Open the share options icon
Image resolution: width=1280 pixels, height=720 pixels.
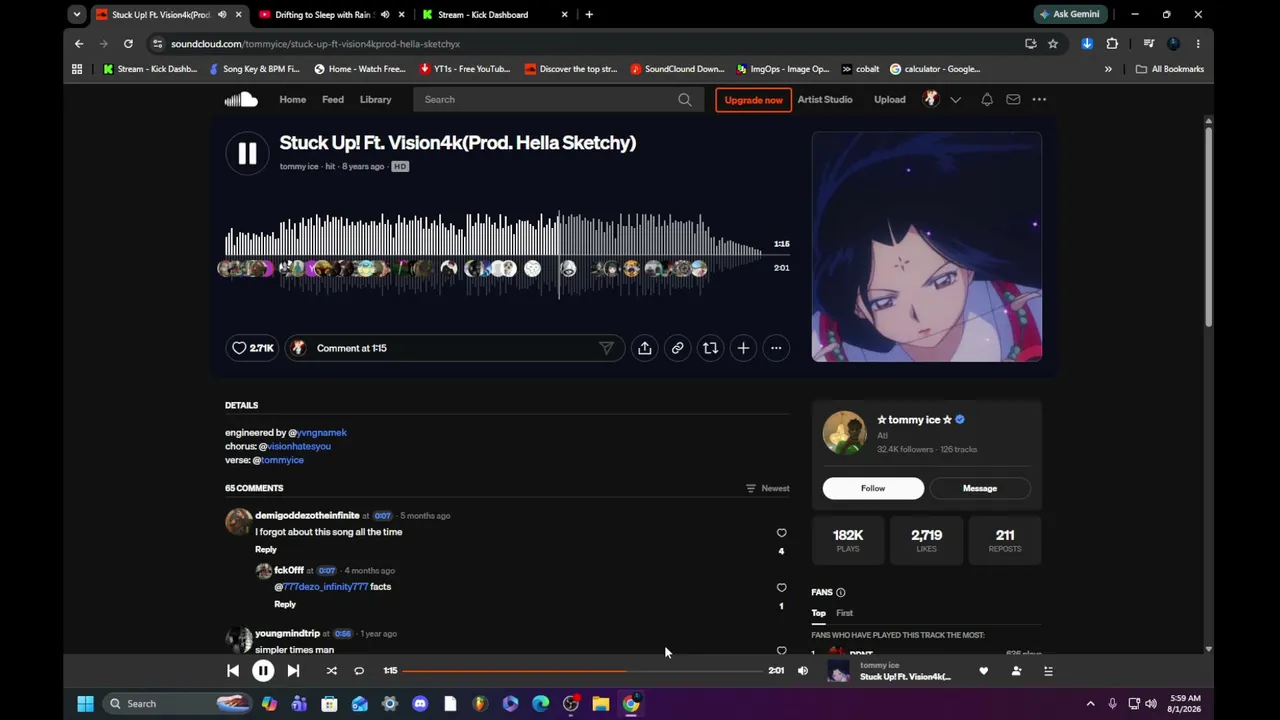click(645, 348)
